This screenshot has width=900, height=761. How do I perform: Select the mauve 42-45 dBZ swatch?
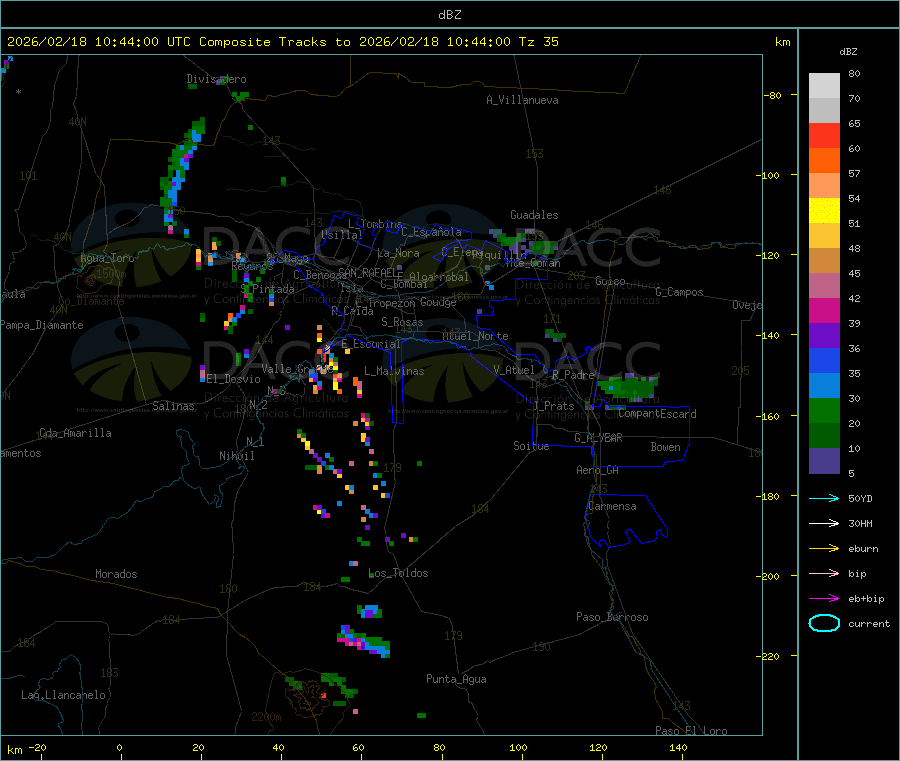(x=824, y=285)
